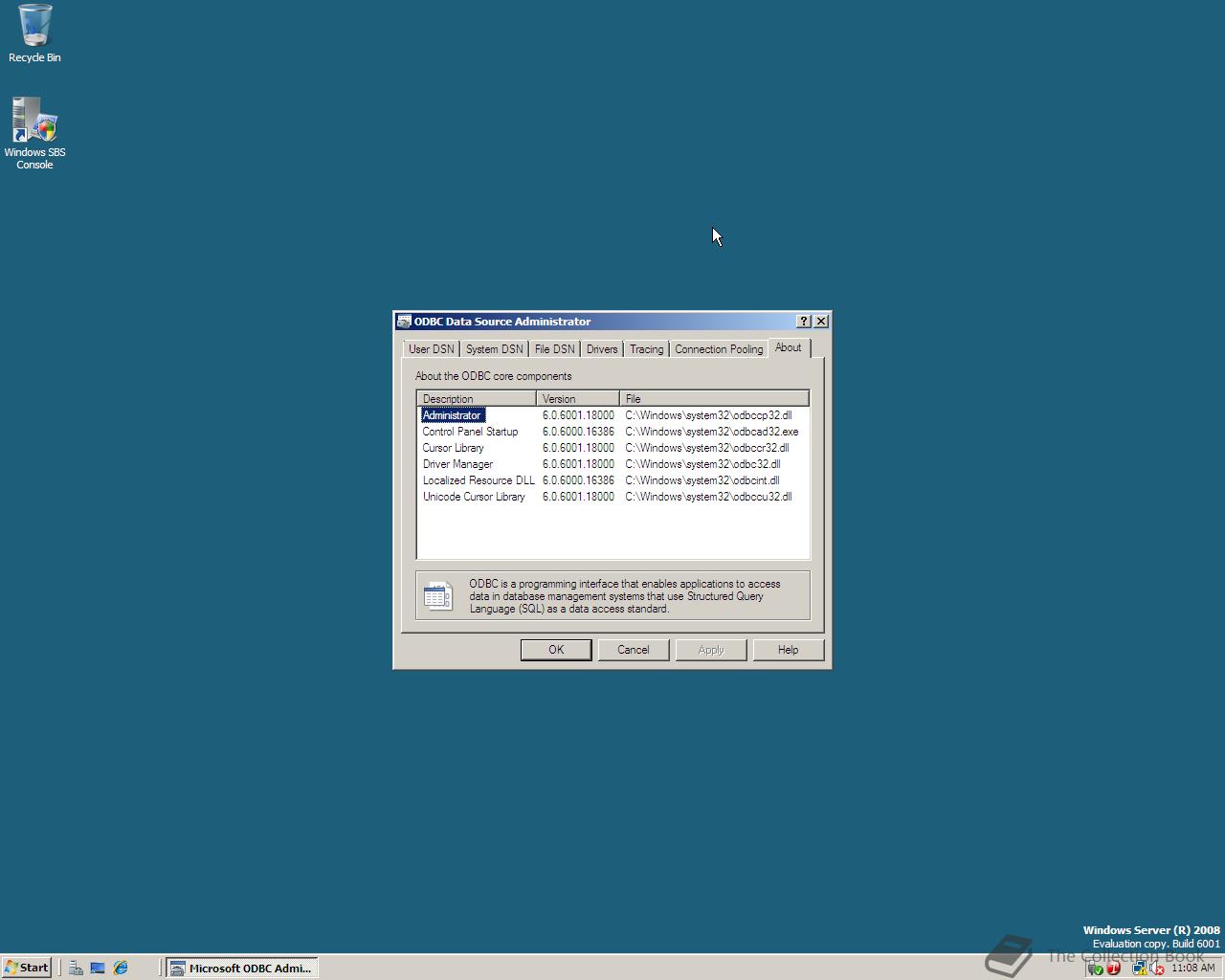Select the Windows SBS Console shortcut
This screenshot has width=1225, height=980.
34,133
